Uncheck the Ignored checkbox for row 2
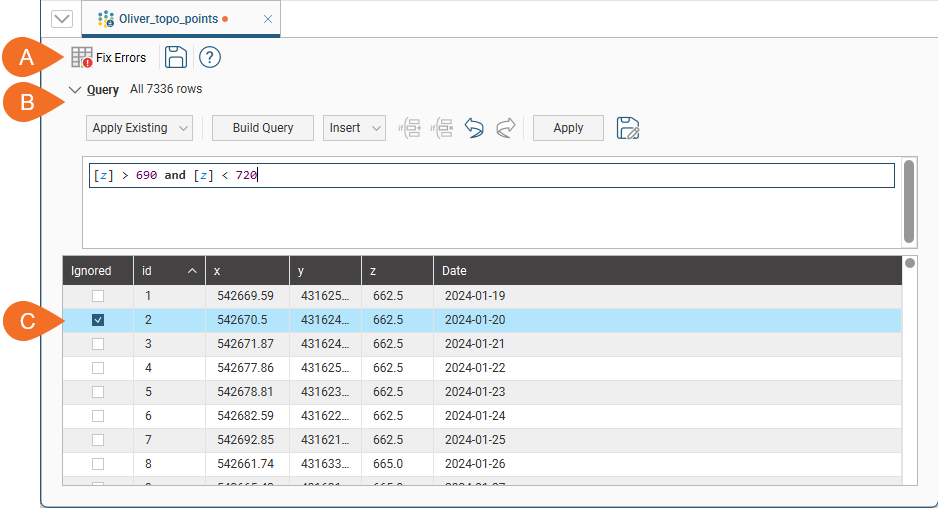This screenshot has width=938, height=508. (98, 320)
